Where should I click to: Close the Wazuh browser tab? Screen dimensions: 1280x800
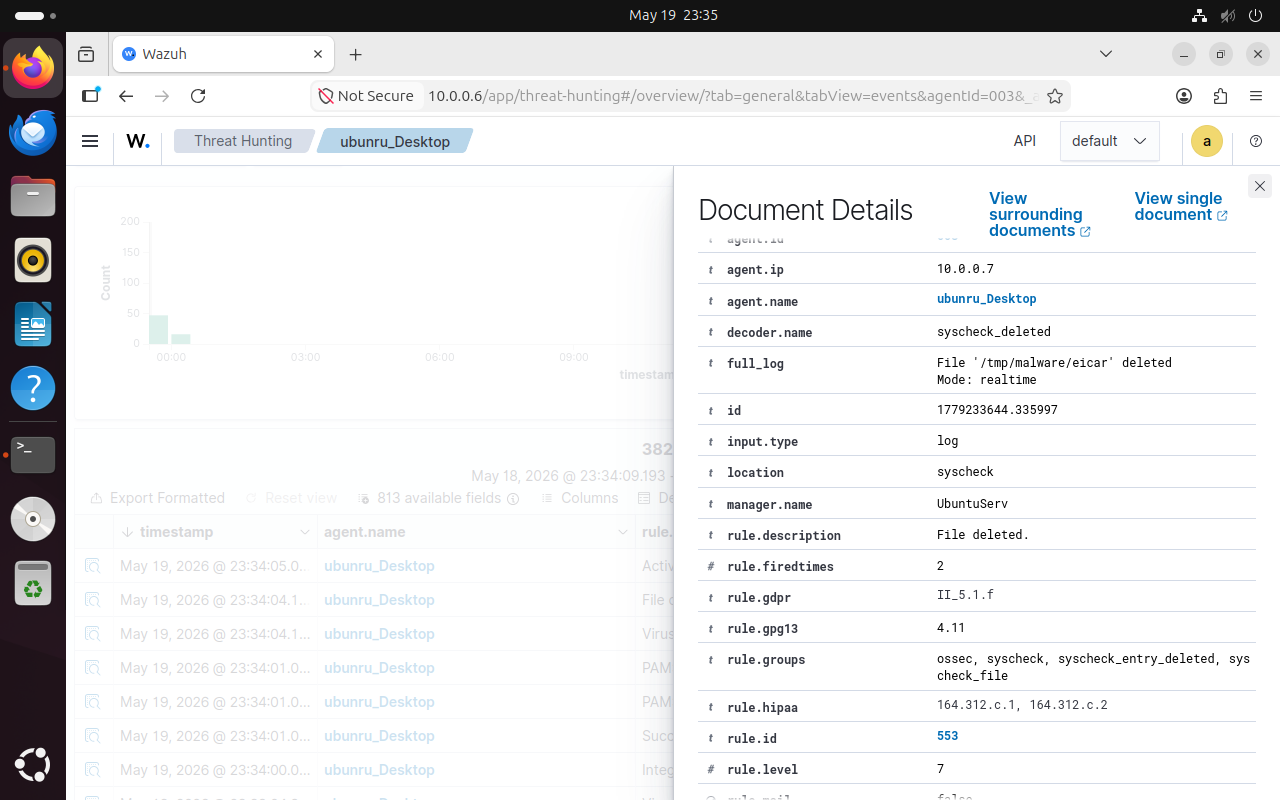[318, 54]
